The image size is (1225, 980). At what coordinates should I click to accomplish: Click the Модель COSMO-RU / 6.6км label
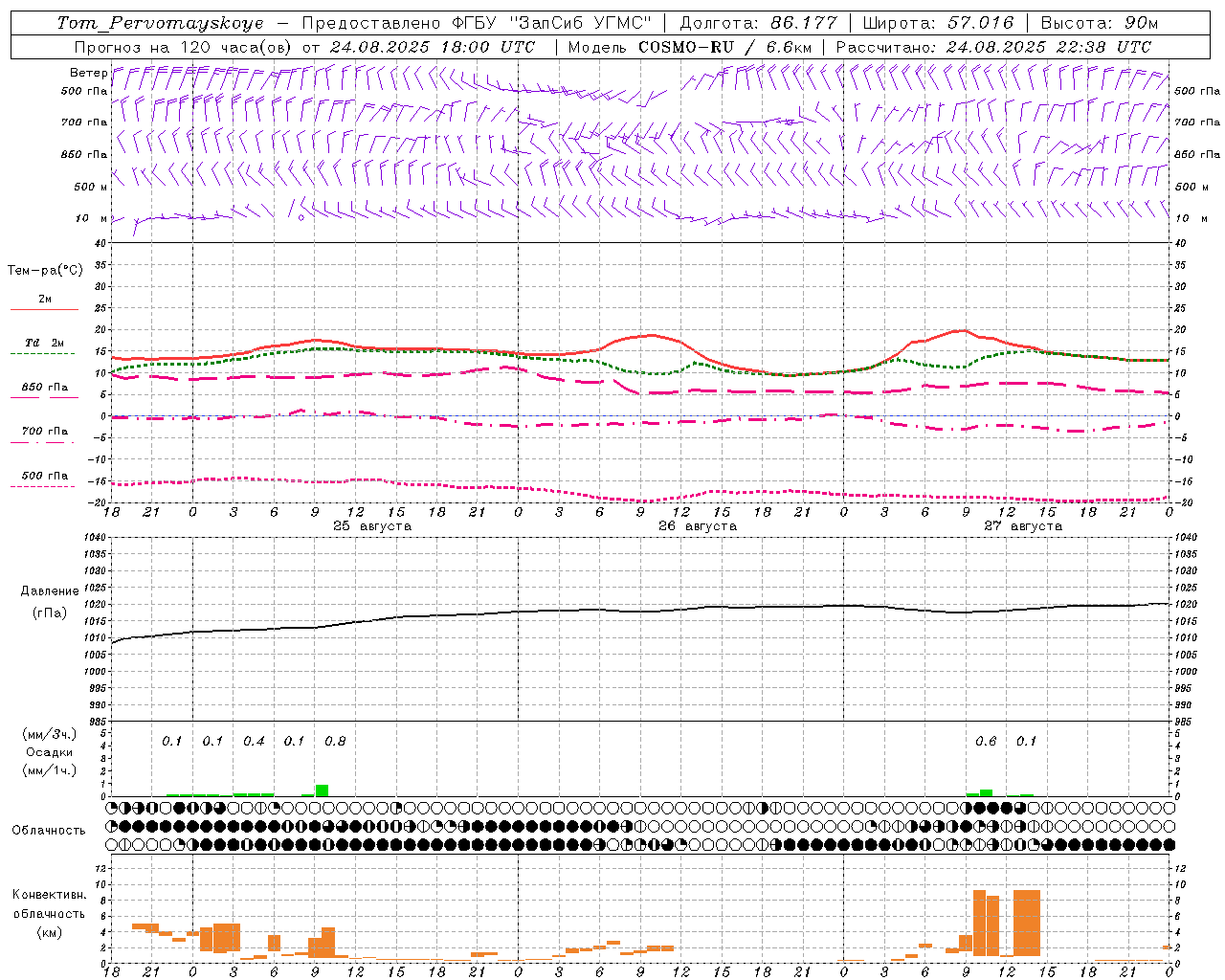pos(690,47)
